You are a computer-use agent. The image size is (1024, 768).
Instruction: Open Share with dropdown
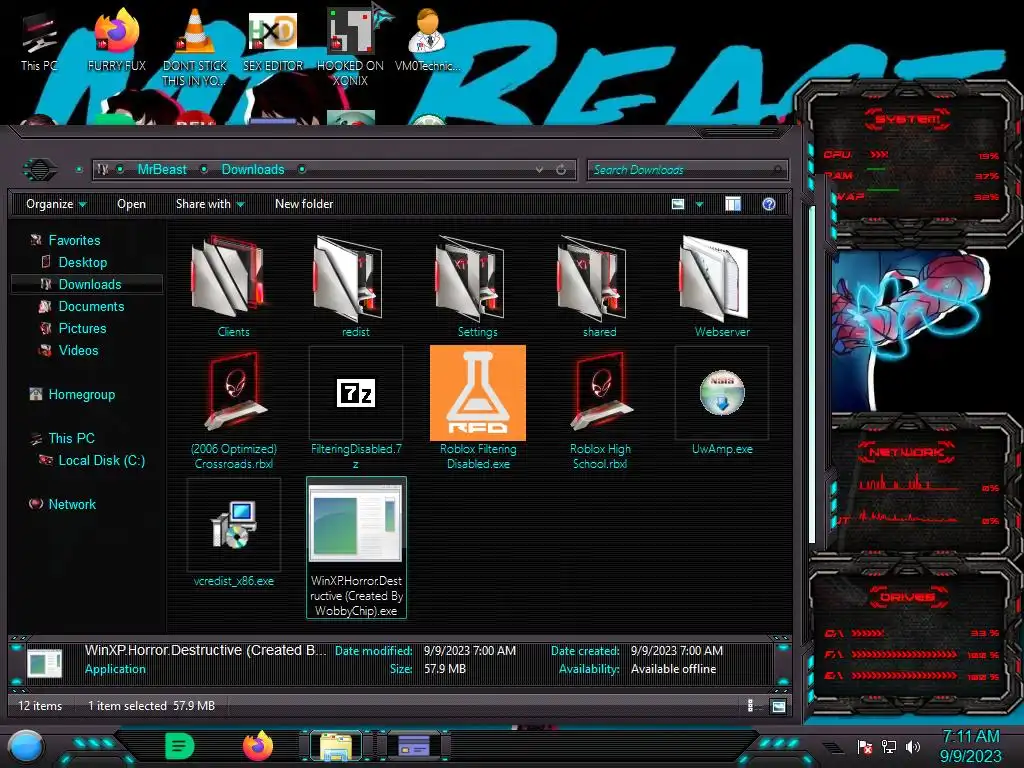click(x=210, y=204)
